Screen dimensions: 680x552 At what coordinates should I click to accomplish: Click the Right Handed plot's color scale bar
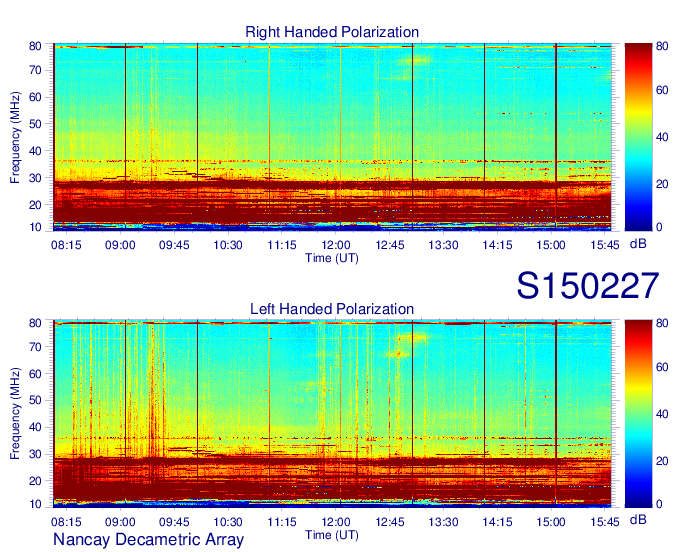pos(638,137)
